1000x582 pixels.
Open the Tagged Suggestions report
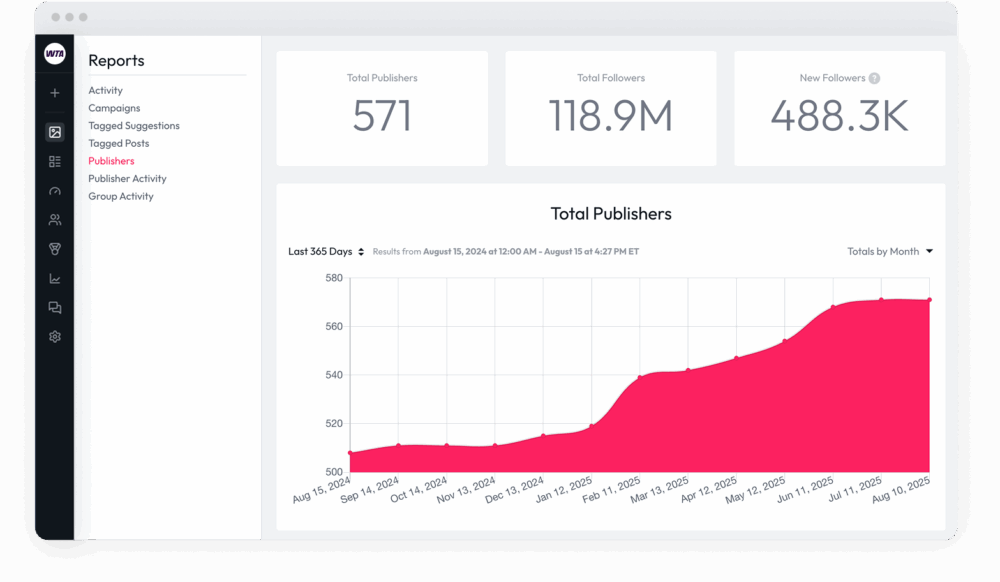[134, 126]
